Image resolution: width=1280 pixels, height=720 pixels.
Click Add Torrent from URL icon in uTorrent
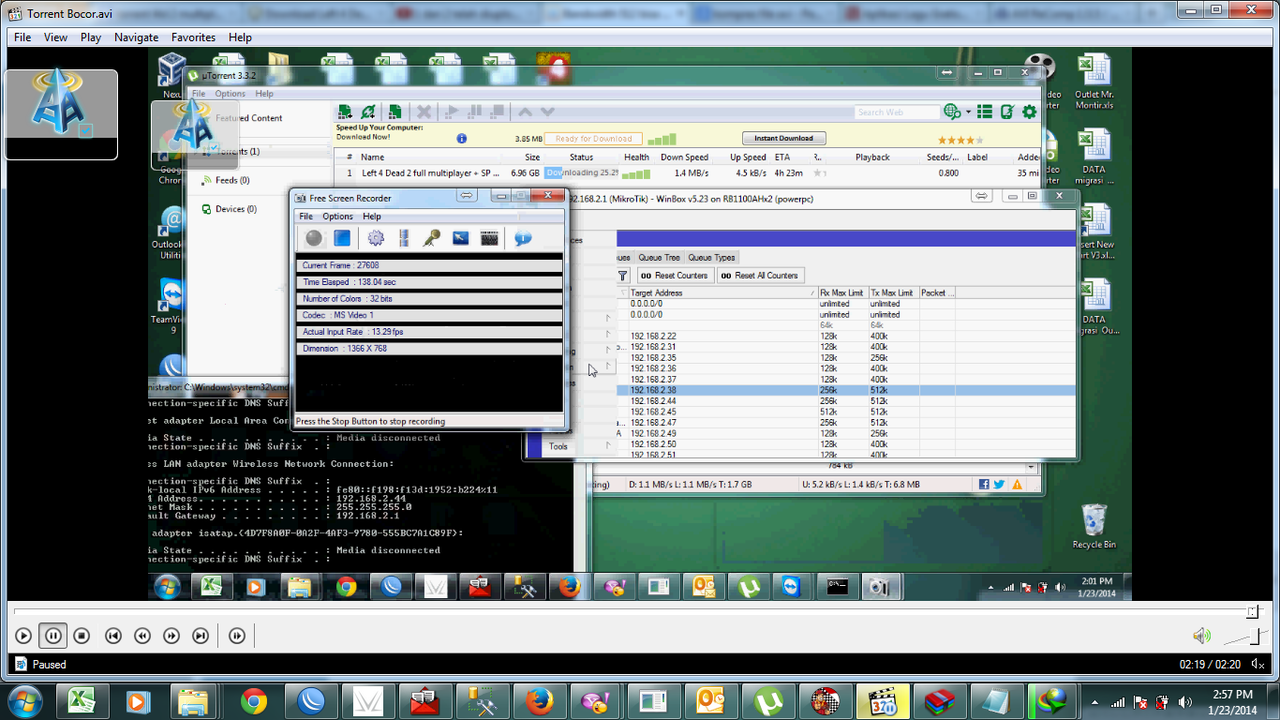pos(369,112)
